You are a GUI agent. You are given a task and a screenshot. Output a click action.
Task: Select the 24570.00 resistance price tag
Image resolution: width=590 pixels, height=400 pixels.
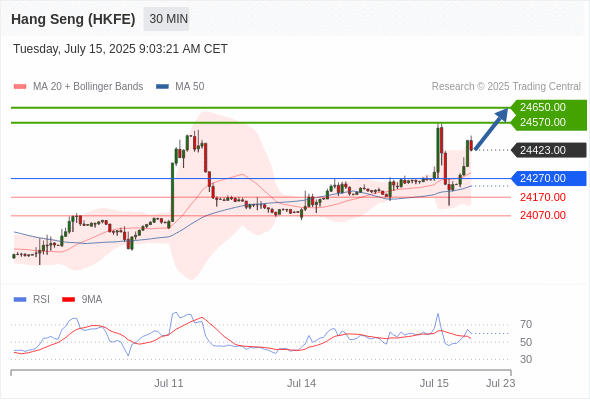pos(543,122)
